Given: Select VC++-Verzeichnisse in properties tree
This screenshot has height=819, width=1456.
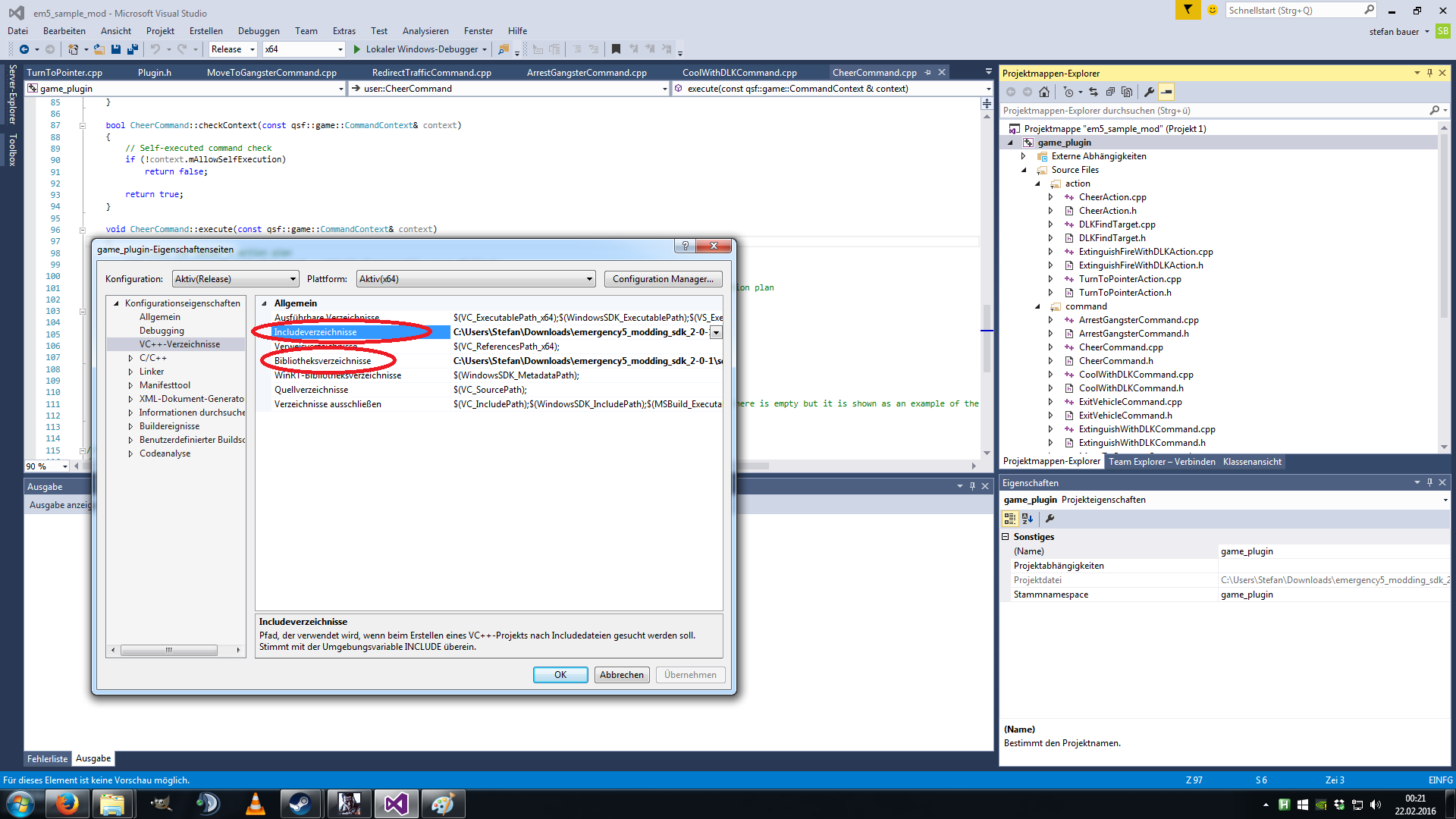Looking at the screenshot, I should pyautogui.click(x=180, y=344).
